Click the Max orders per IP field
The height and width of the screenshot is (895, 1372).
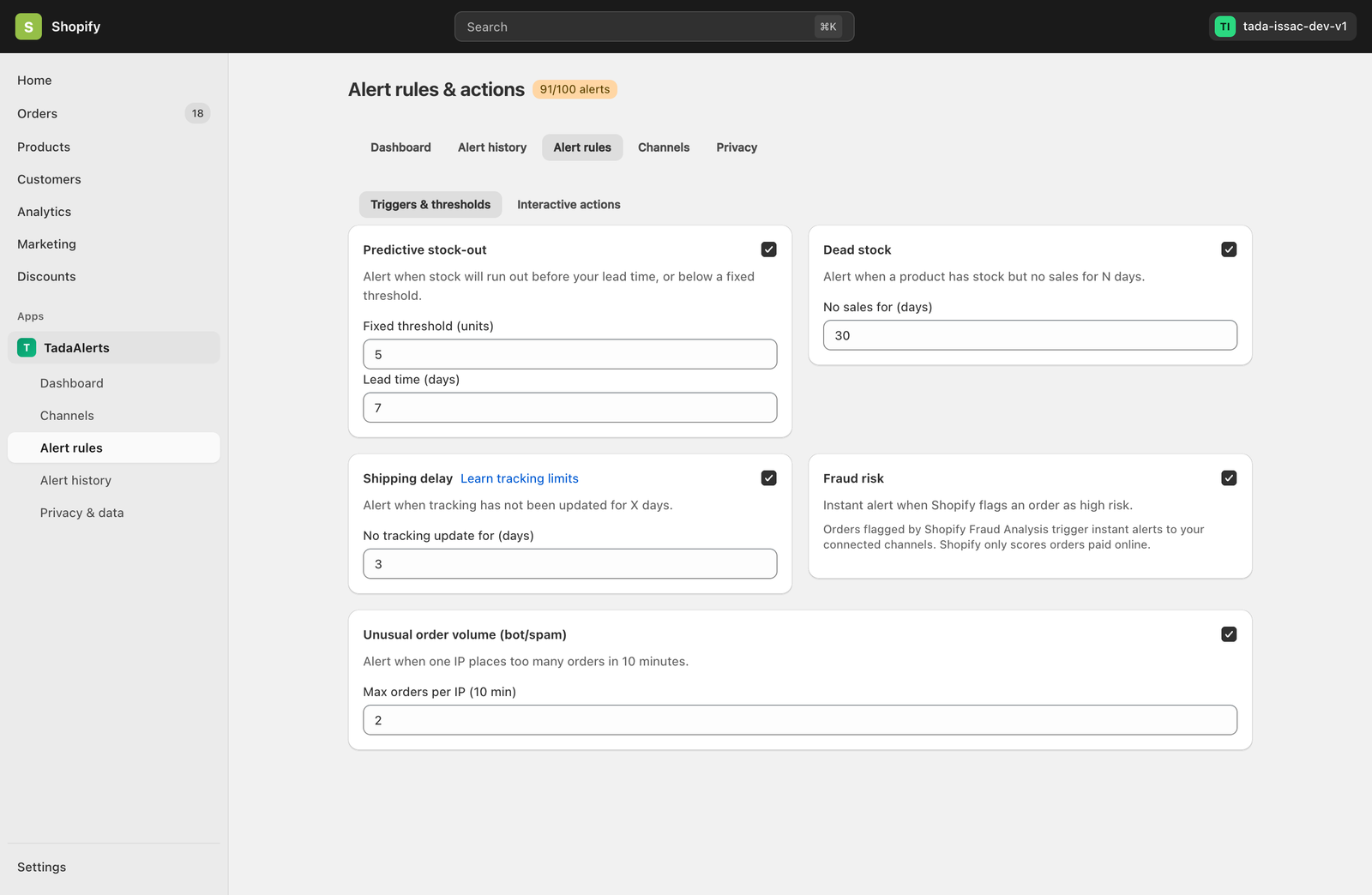pyautogui.click(x=800, y=720)
